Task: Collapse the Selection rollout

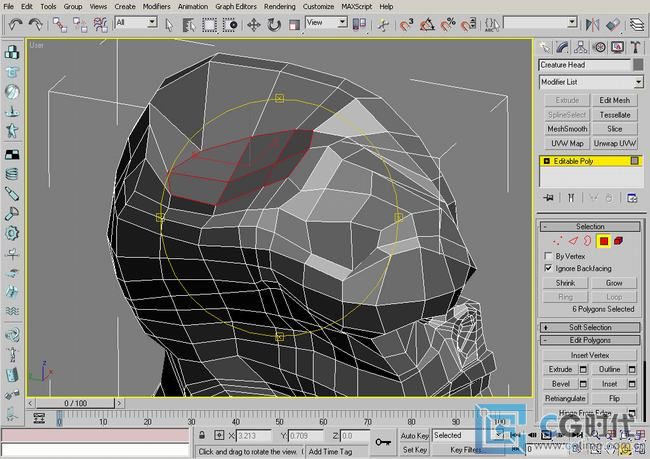Action: [x=590, y=226]
